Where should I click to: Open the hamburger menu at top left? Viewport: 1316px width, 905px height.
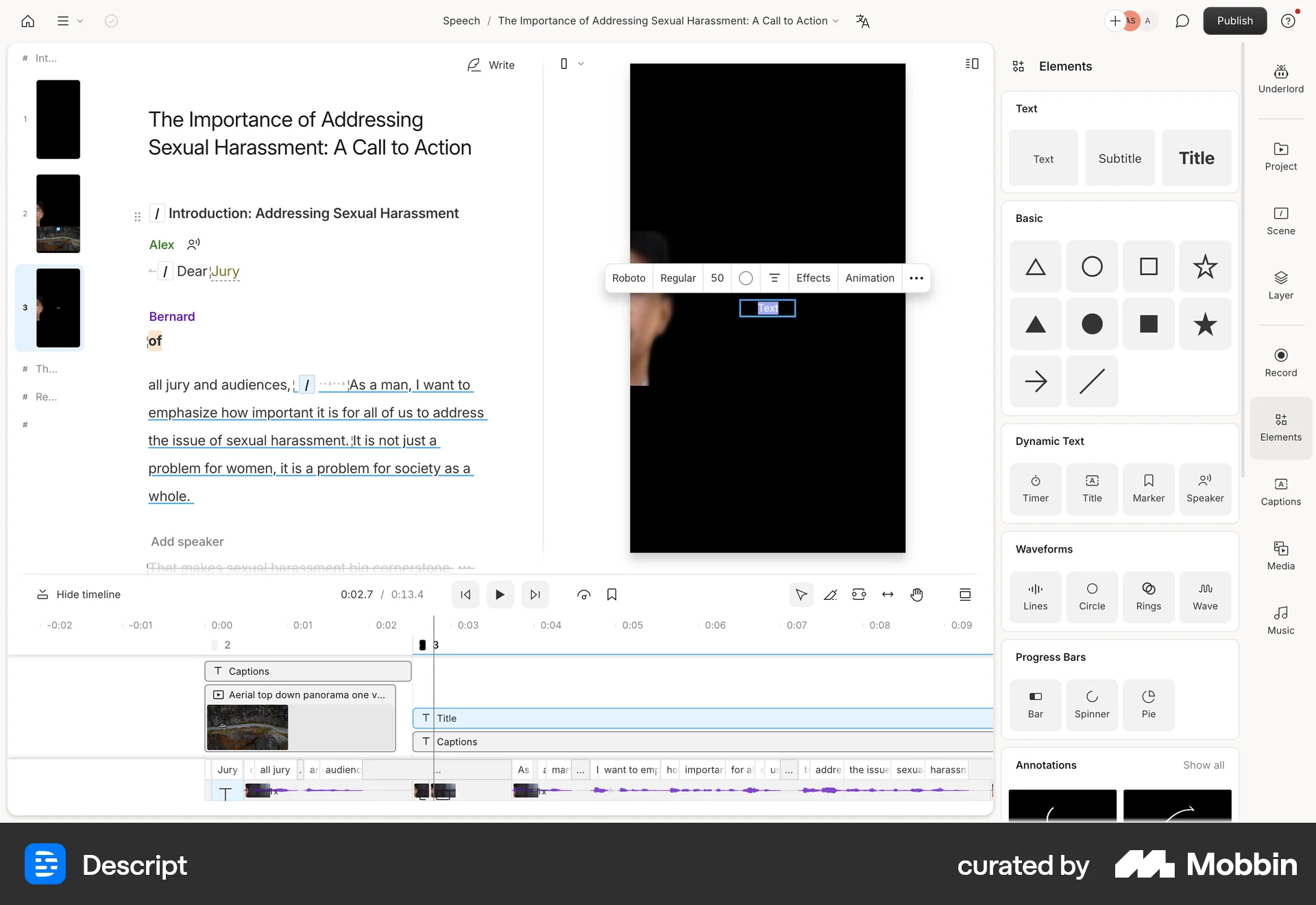click(x=63, y=21)
